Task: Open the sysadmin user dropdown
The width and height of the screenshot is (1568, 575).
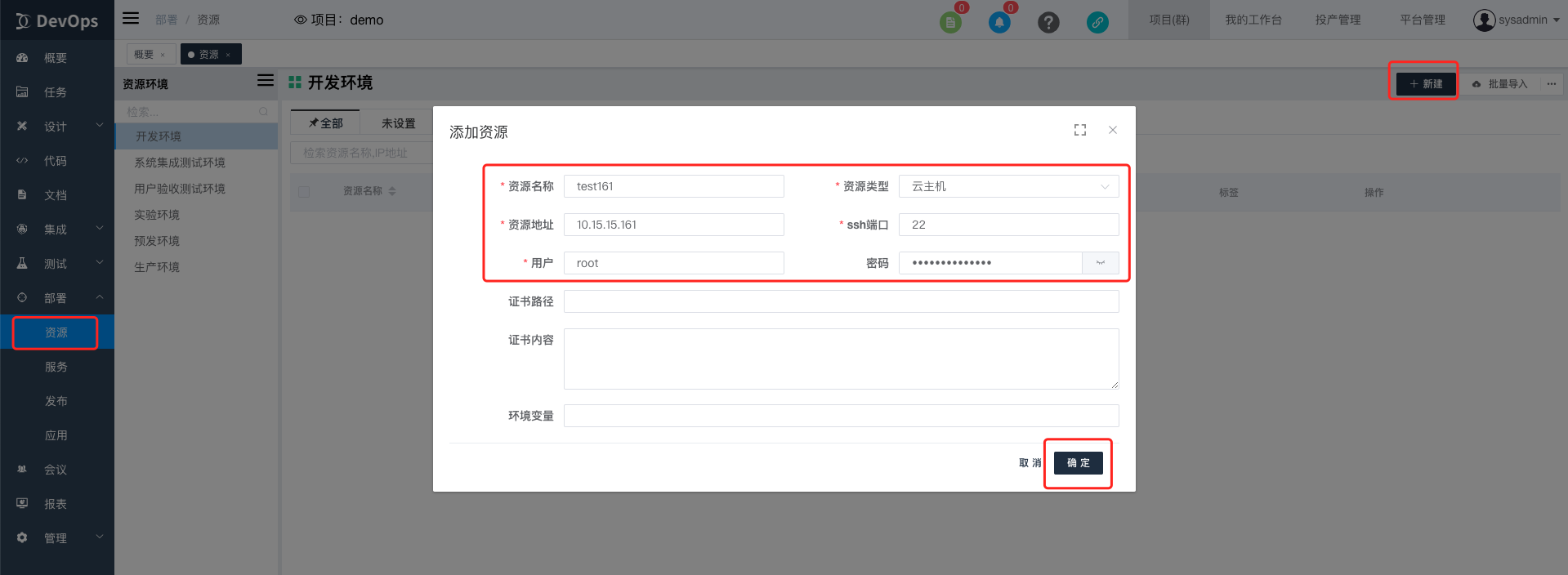Action: (x=1517, y=20)
